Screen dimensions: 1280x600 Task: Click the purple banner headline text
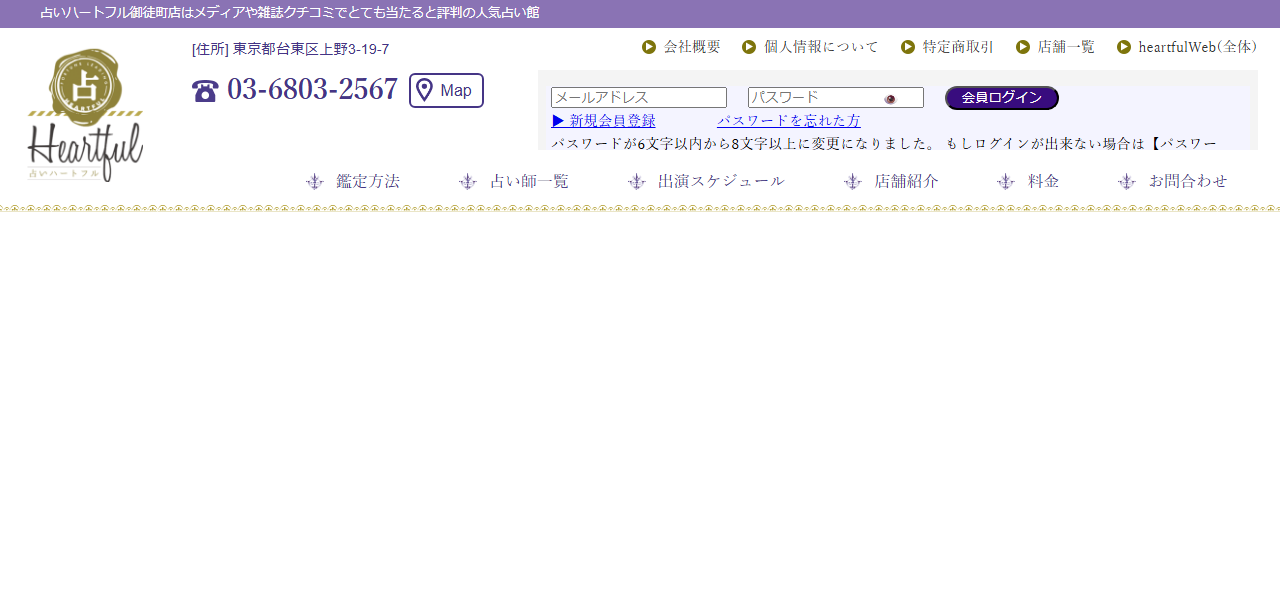click(x=290, y=13)
